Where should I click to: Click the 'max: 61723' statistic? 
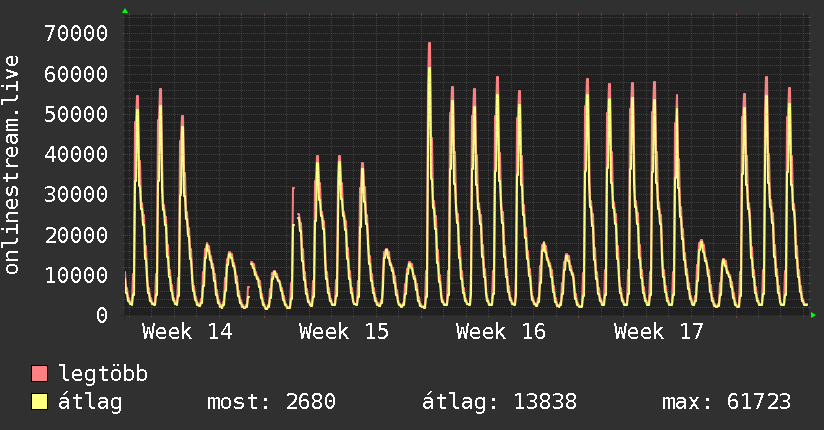(x=726, y=402)
